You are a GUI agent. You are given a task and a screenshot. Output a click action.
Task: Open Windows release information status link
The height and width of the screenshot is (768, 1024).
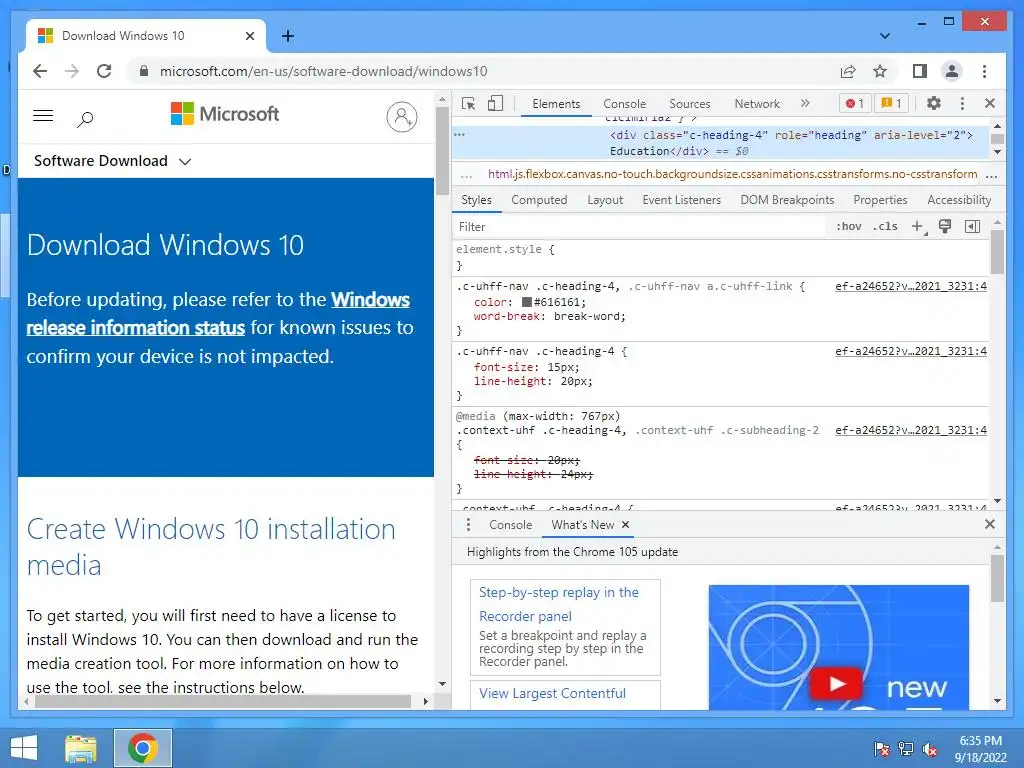tap(218, 313)
